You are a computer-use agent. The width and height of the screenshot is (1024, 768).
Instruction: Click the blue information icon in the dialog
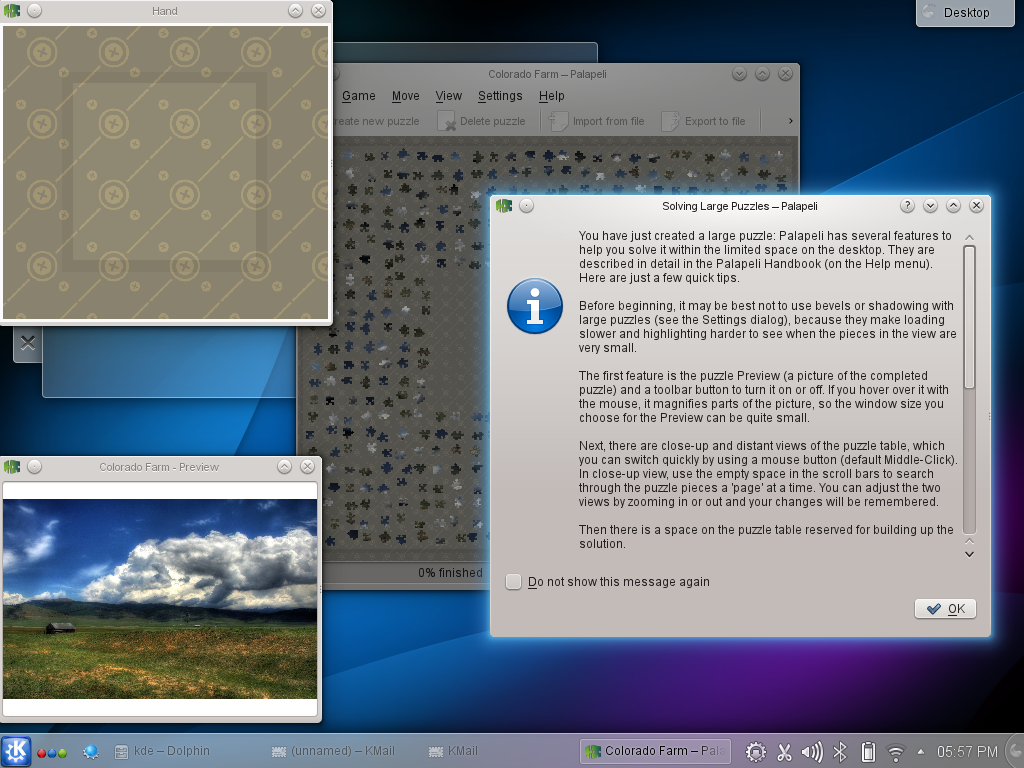(x=535, y=306)
